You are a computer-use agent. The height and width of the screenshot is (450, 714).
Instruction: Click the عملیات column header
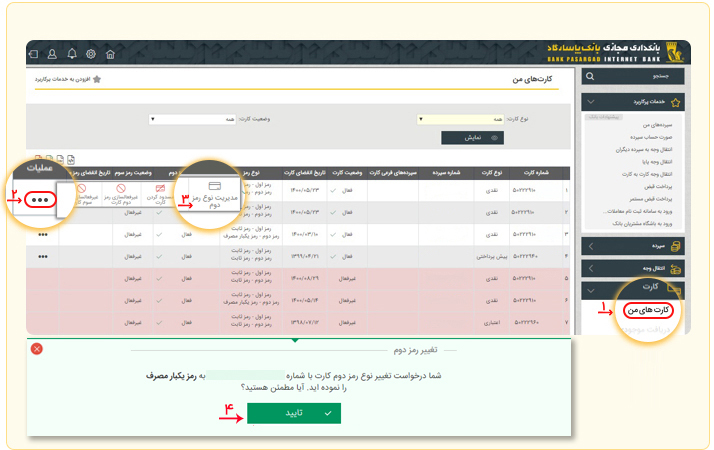(40, 168)
